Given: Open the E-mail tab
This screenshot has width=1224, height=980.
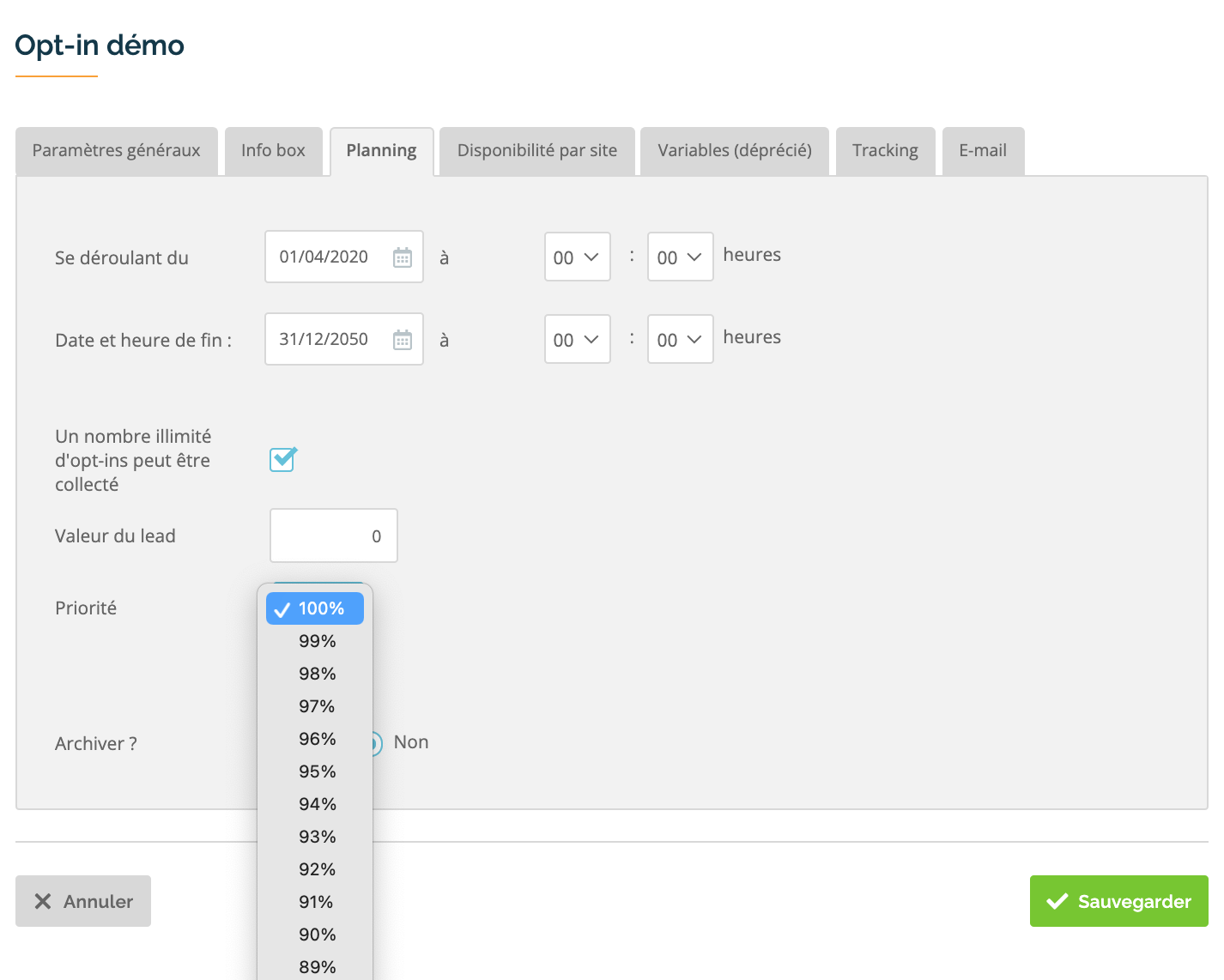Looking at the screenshot, I should [983, 151].
